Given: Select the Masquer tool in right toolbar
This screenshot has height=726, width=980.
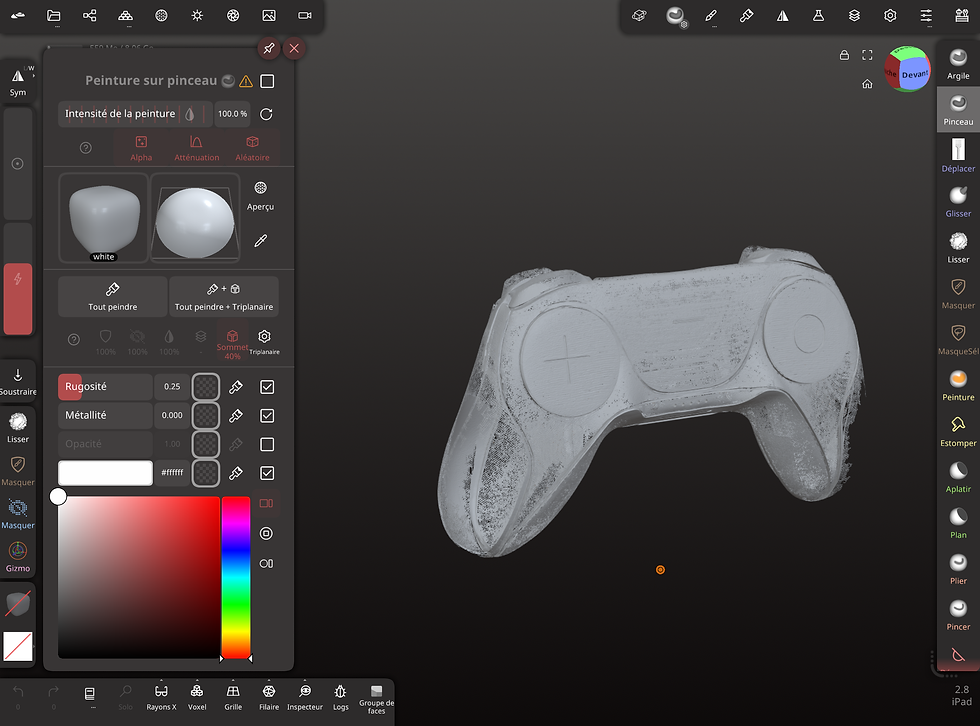Looking at the screenshot, I should [x=958, y=294].
